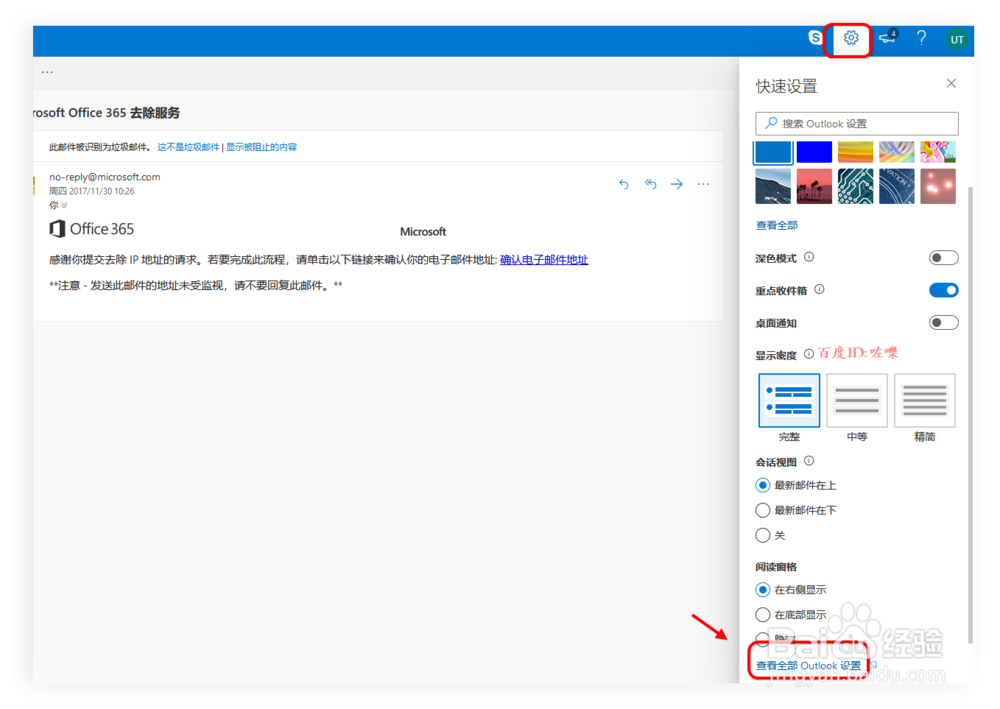Click the quick settings panel scrollbar

[971, 414]
